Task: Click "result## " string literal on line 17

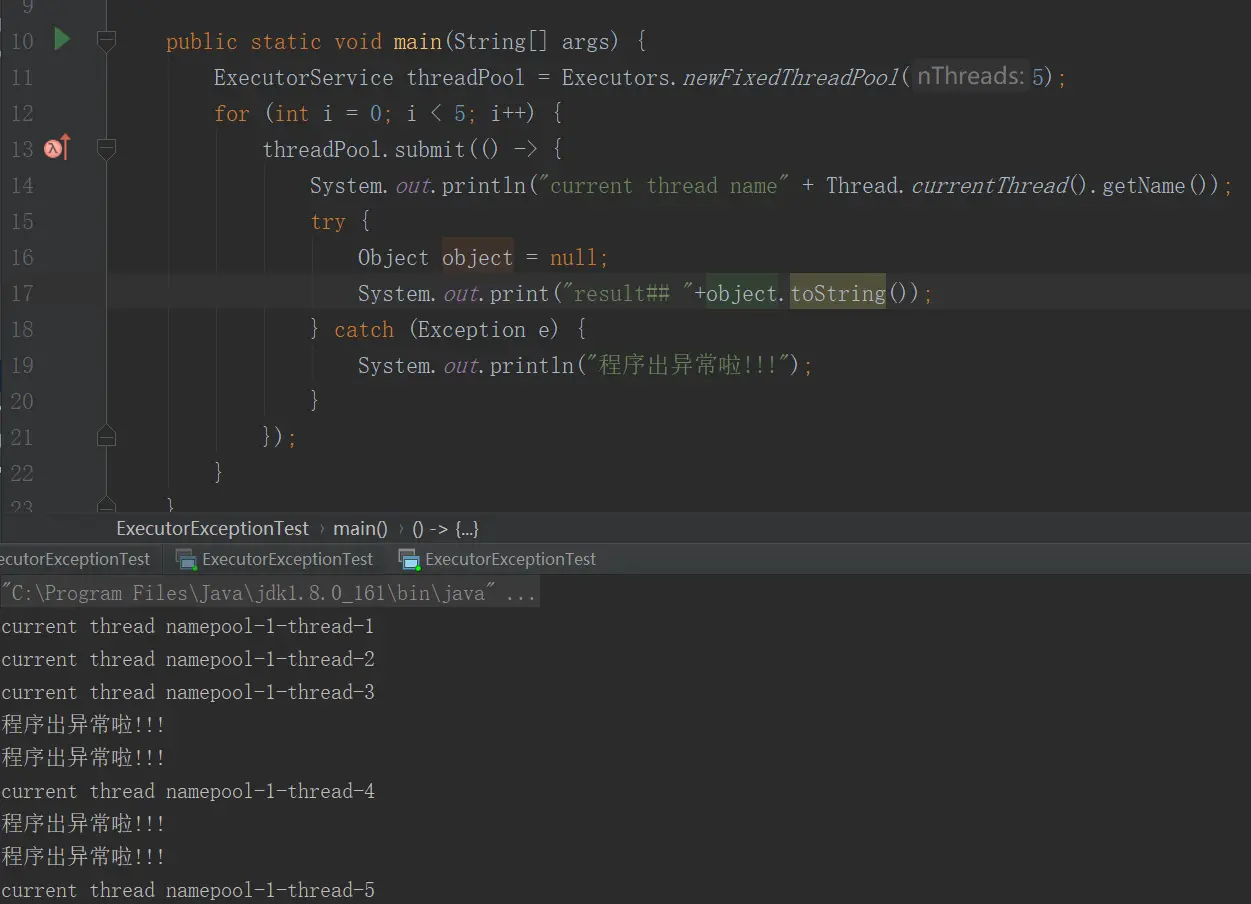Action: pyautogui.click(x=627, y=293)
